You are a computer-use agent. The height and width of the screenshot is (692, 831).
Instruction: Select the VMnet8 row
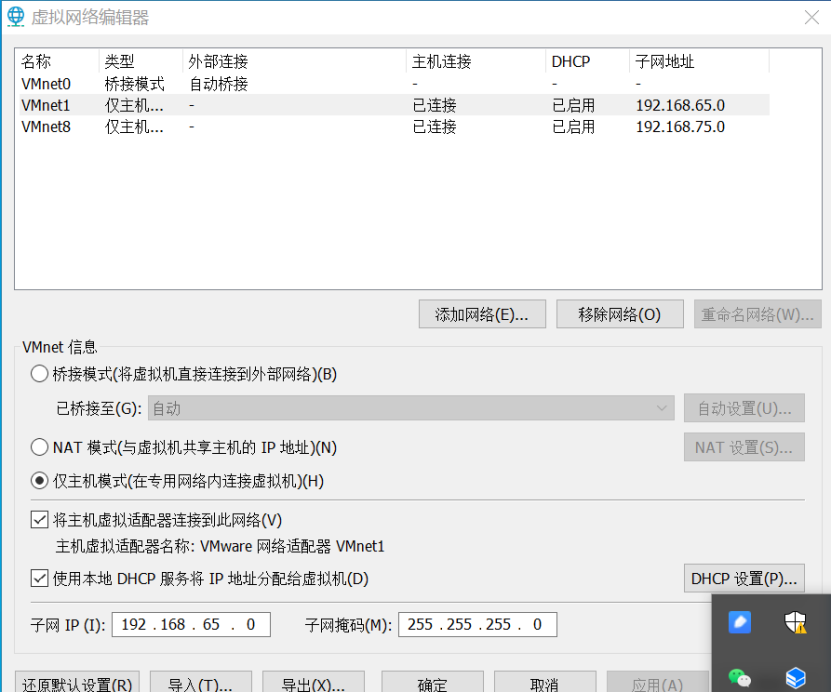pos(394,127)
